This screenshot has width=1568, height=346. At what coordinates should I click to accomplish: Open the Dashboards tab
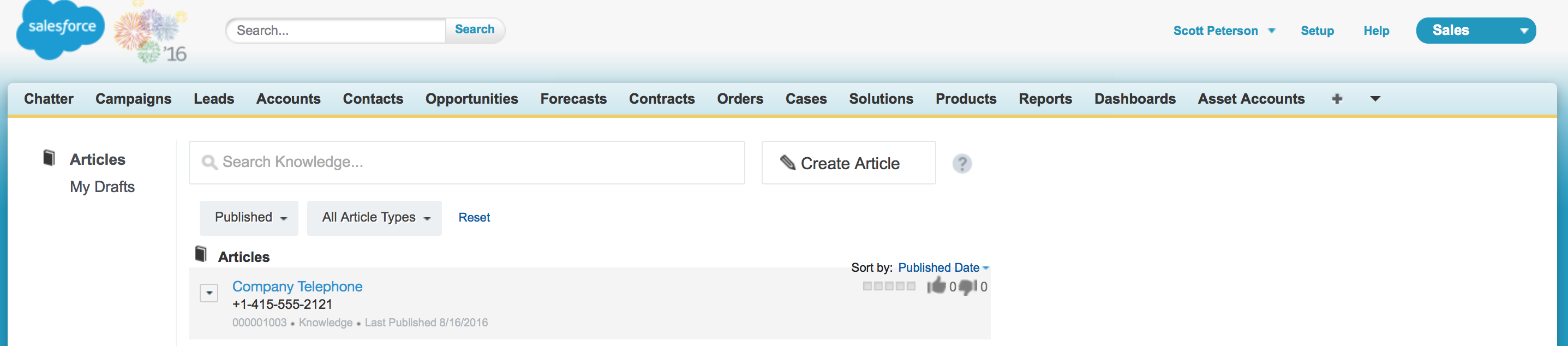pyautogui.click(x=1135, y=99)
